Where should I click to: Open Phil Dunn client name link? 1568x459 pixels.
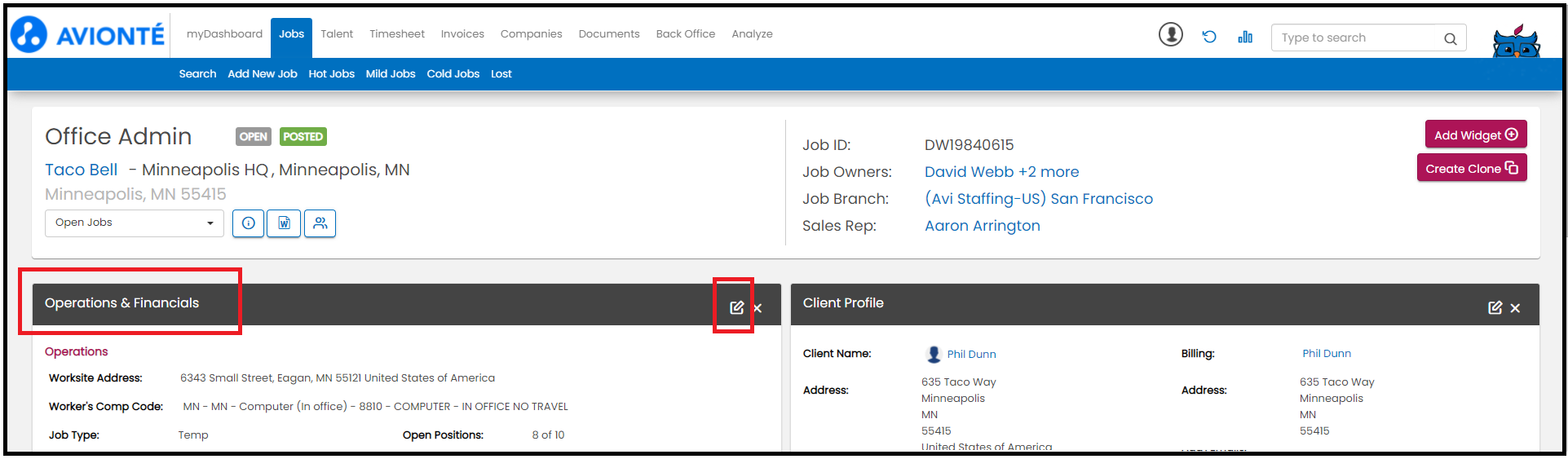coord(972,355)
